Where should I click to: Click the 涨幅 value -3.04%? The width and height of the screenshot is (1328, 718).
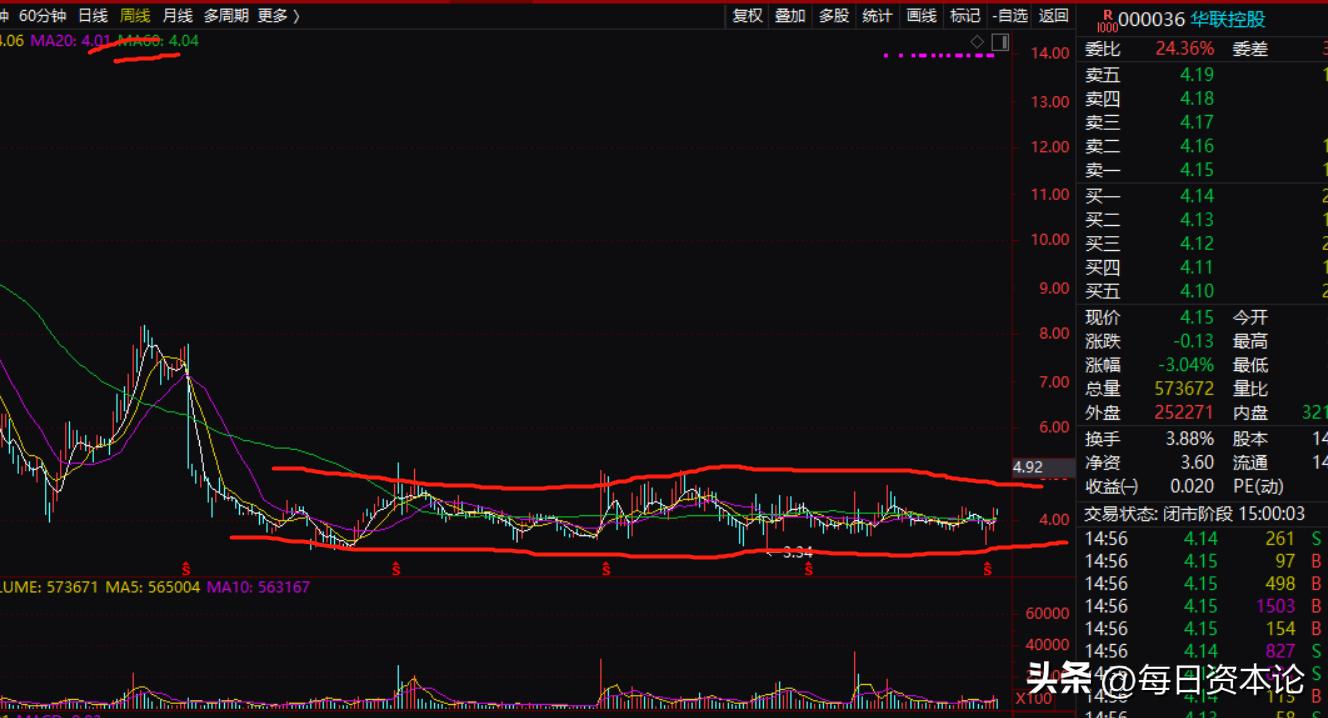tap(1187, 365)
